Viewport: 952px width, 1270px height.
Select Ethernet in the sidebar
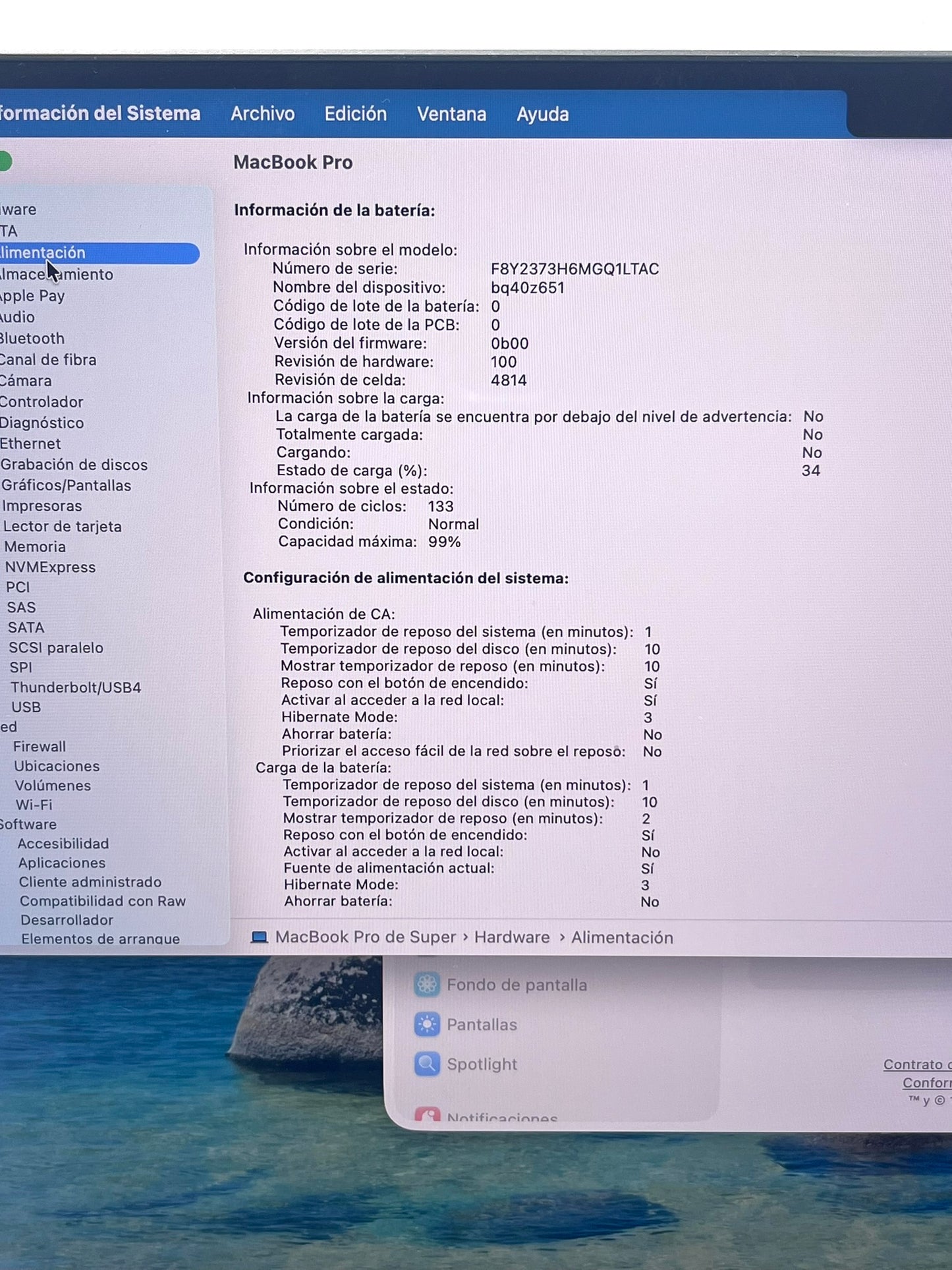click(x=30, y=444)
